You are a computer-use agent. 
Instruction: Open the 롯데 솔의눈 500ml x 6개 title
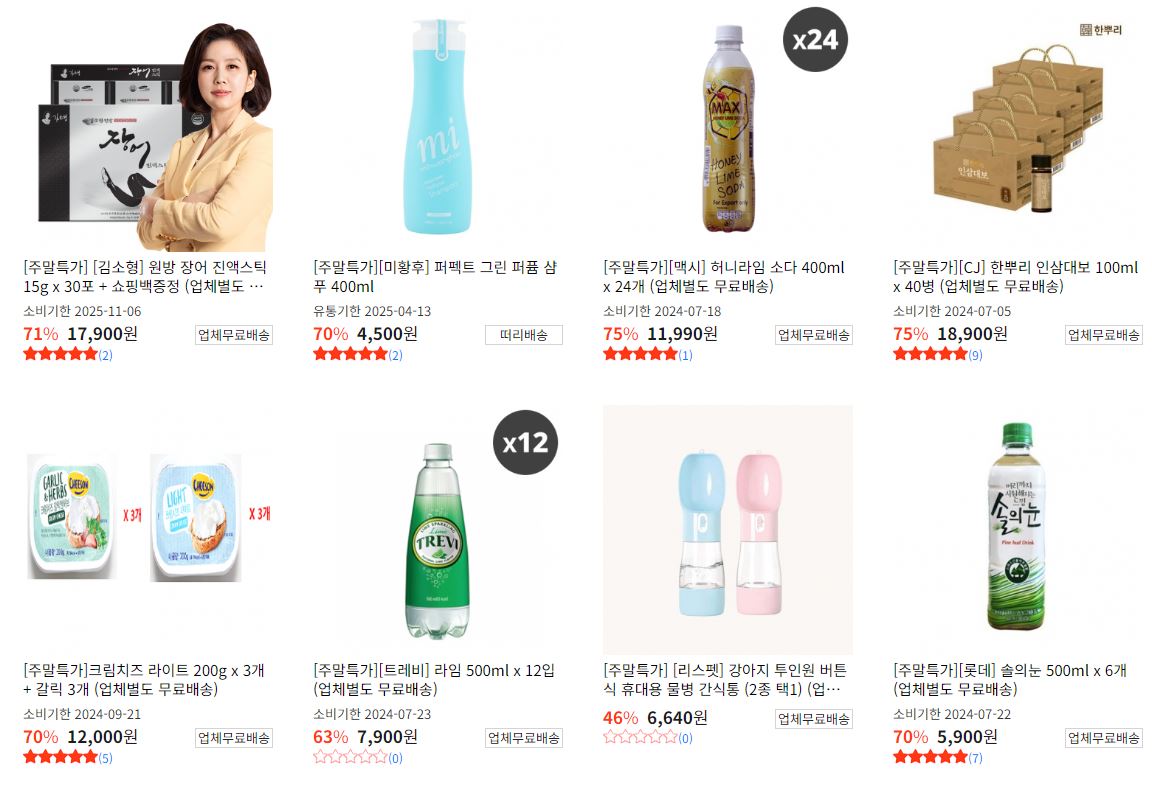point(1009,680)
